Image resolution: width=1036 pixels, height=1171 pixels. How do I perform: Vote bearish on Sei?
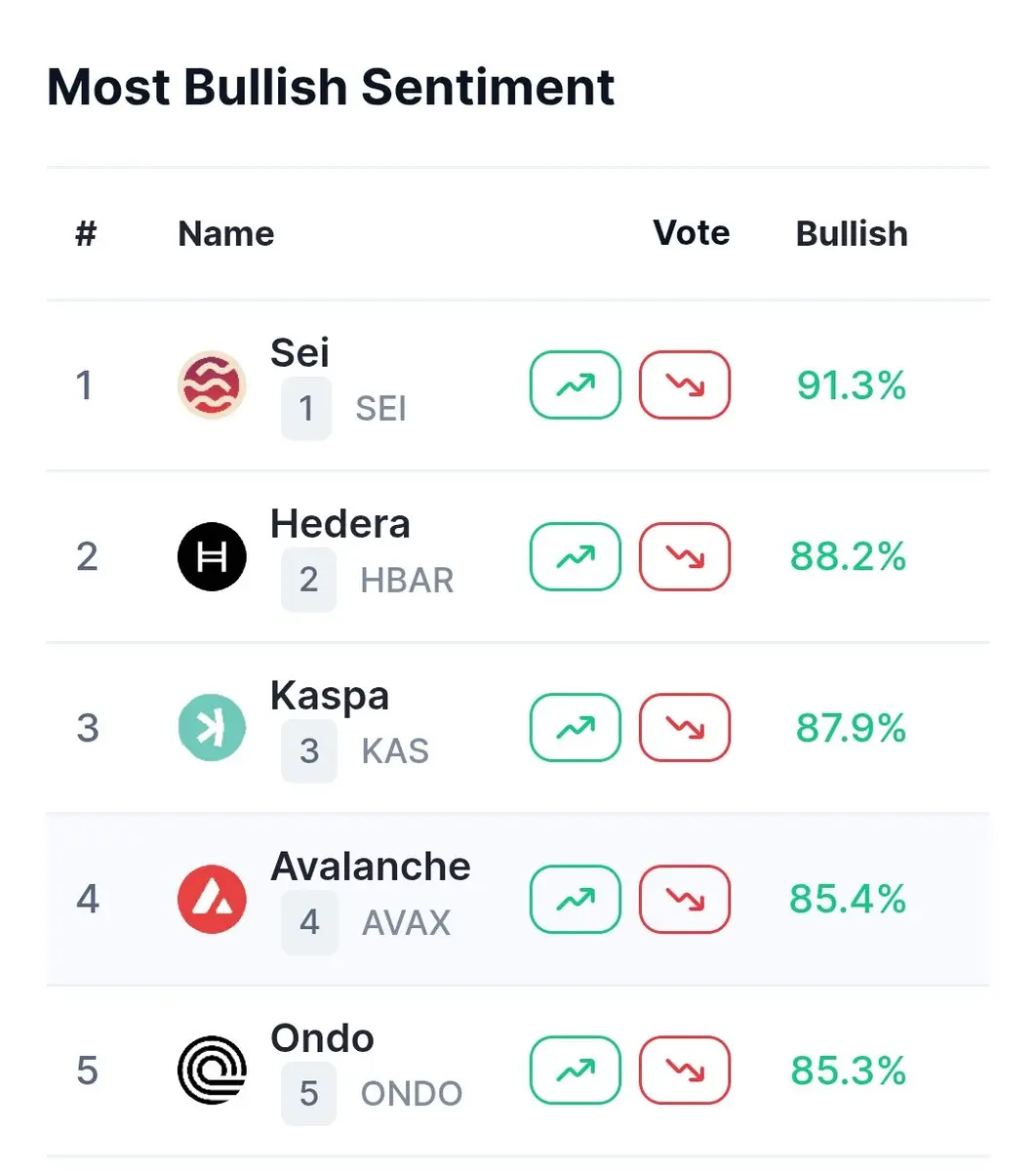tap(685, 385)
